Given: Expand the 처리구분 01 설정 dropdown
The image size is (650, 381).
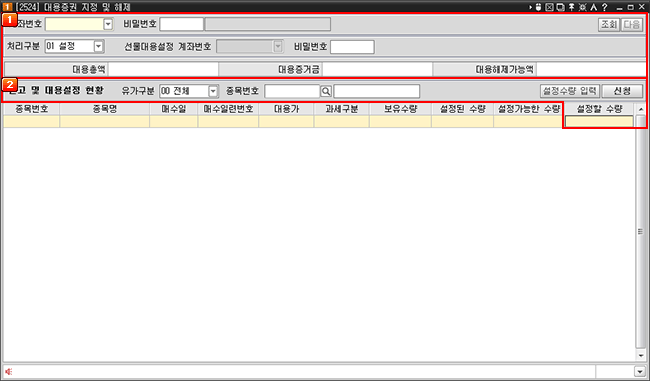Looking at the screenshot, I should coord(98,46).
